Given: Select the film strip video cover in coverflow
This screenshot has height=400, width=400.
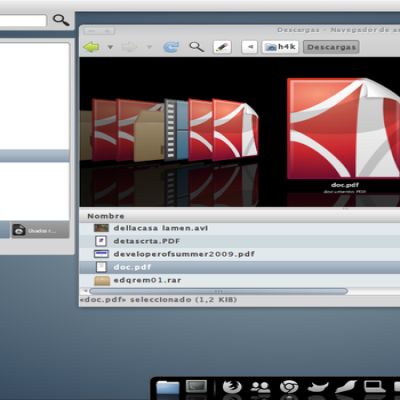Looking at the screenshot, I should pyautogui.click(x=176, y=129).
